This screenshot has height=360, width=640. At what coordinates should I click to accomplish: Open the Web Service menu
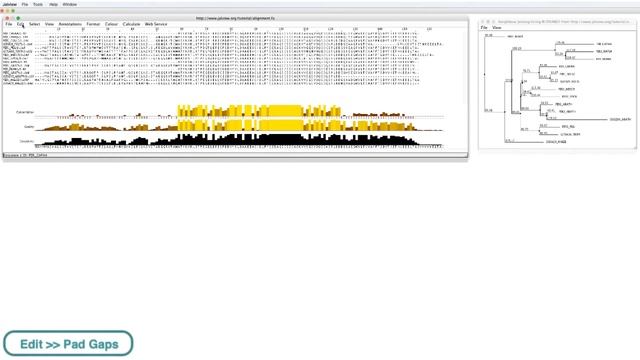point(156,24)
